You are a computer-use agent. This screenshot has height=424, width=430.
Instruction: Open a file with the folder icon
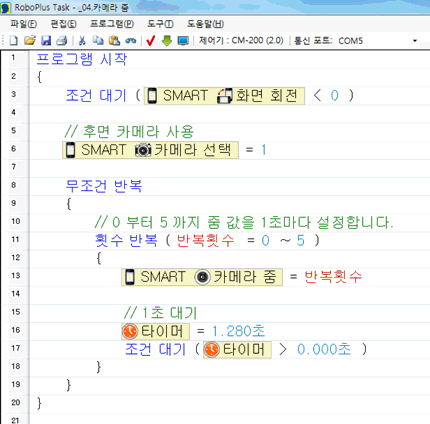point(30,41)
